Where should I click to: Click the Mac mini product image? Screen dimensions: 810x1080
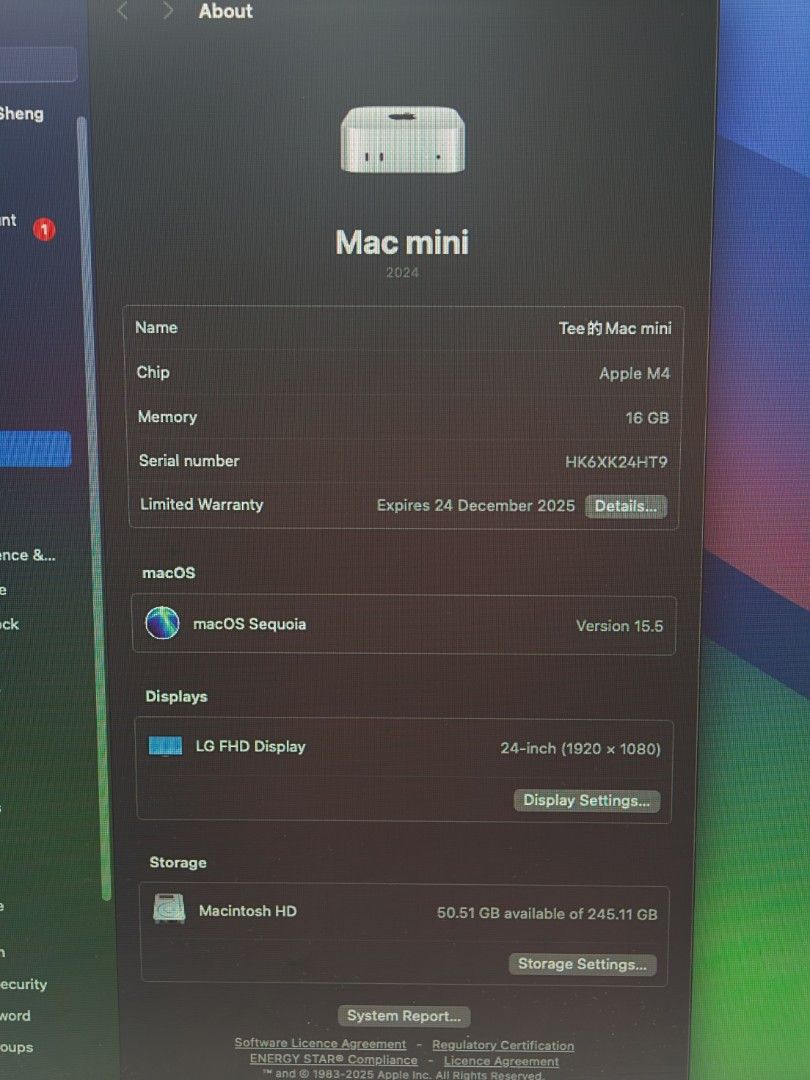pyautogui.click(x=403, y=140)
